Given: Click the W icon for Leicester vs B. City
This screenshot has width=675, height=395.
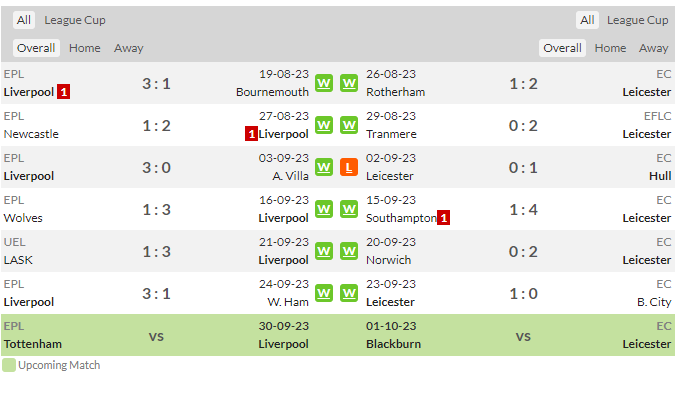Looking at the screenshot, I should [349, 293].
